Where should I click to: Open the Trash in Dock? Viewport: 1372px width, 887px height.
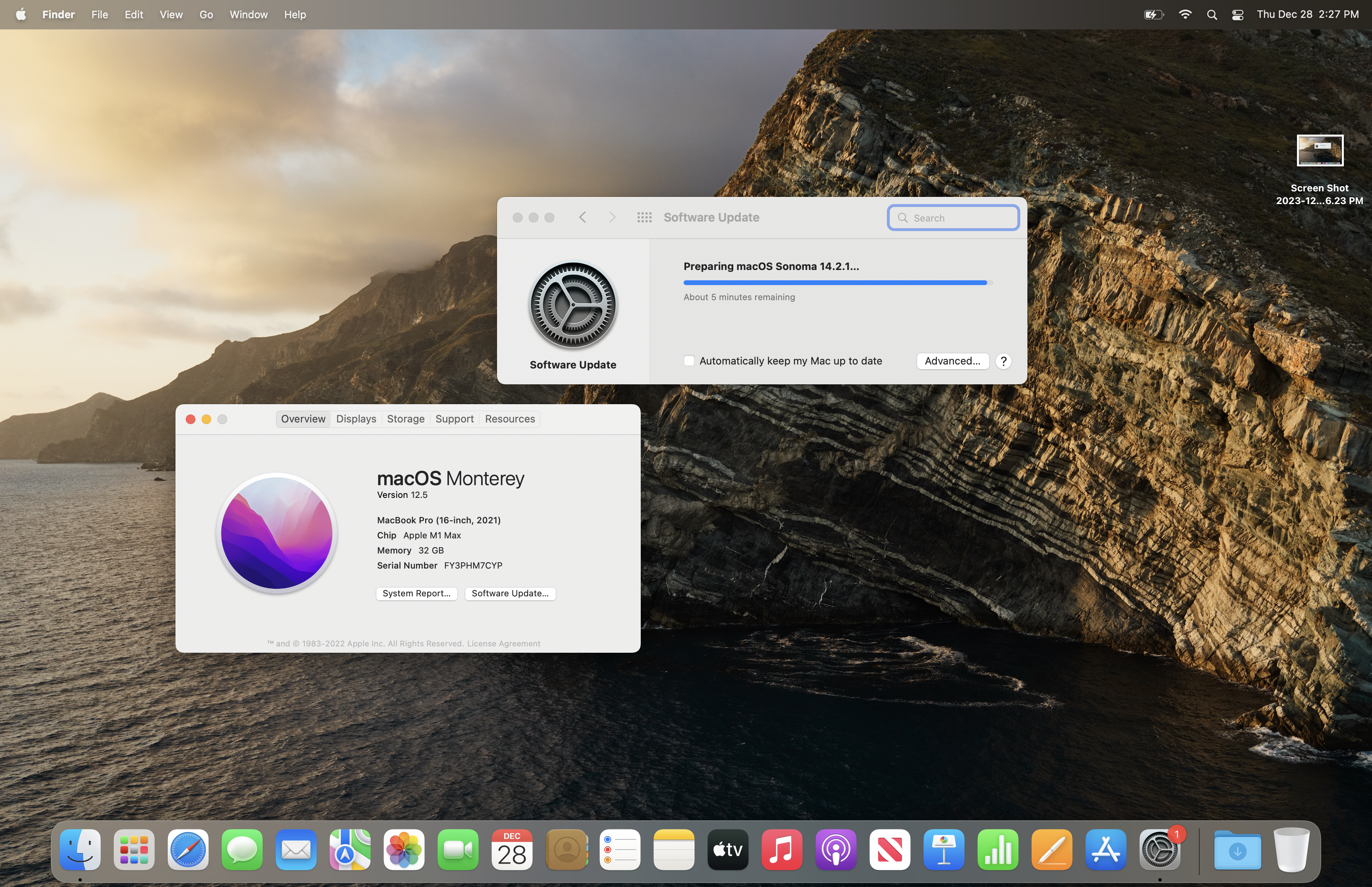[x=1291, y=849]
